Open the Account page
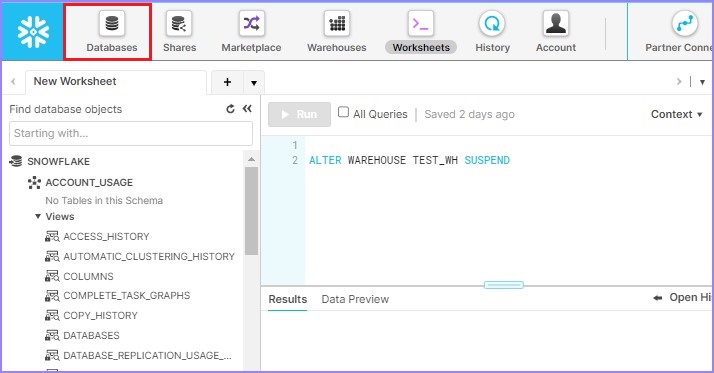 [x=556, y=32]
